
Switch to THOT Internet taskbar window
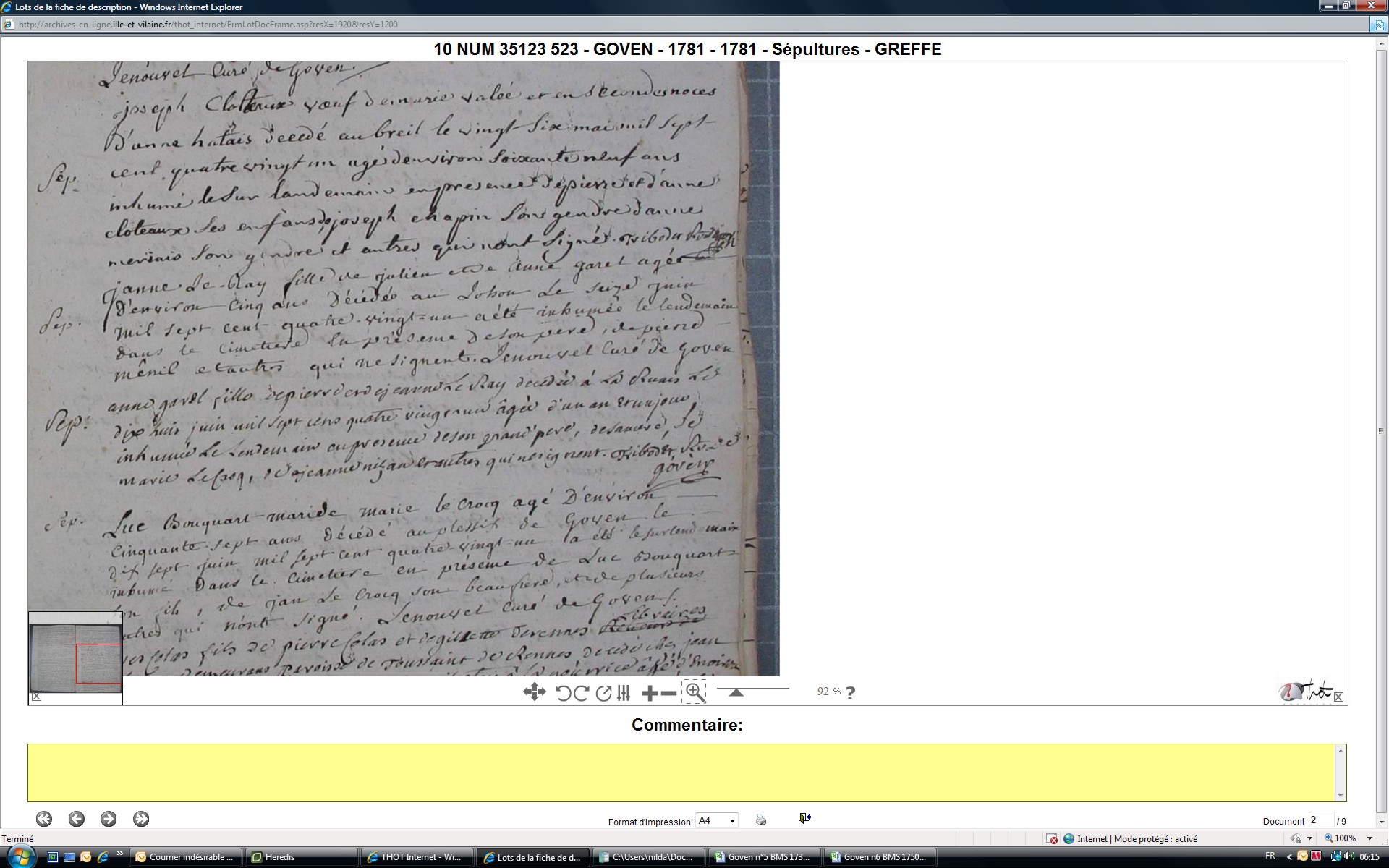[x=419, y=857]
